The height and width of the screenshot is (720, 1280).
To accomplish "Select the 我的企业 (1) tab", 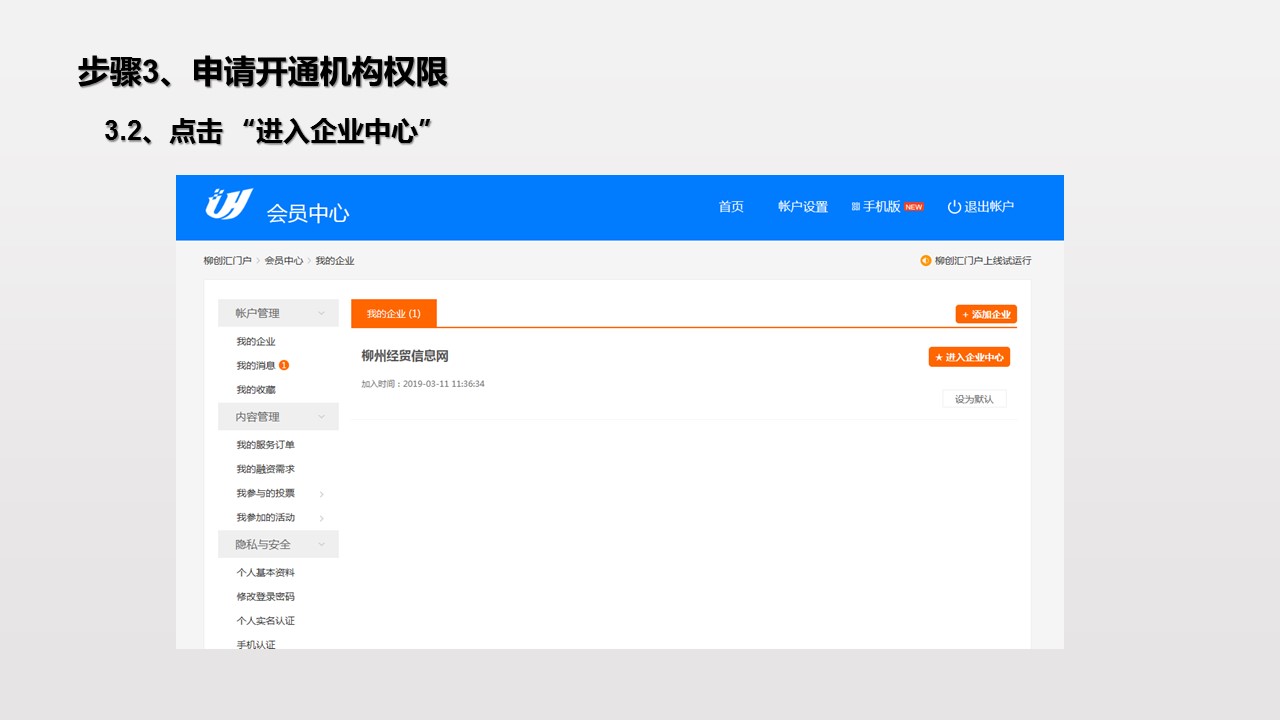I will (x=394, y=313).
